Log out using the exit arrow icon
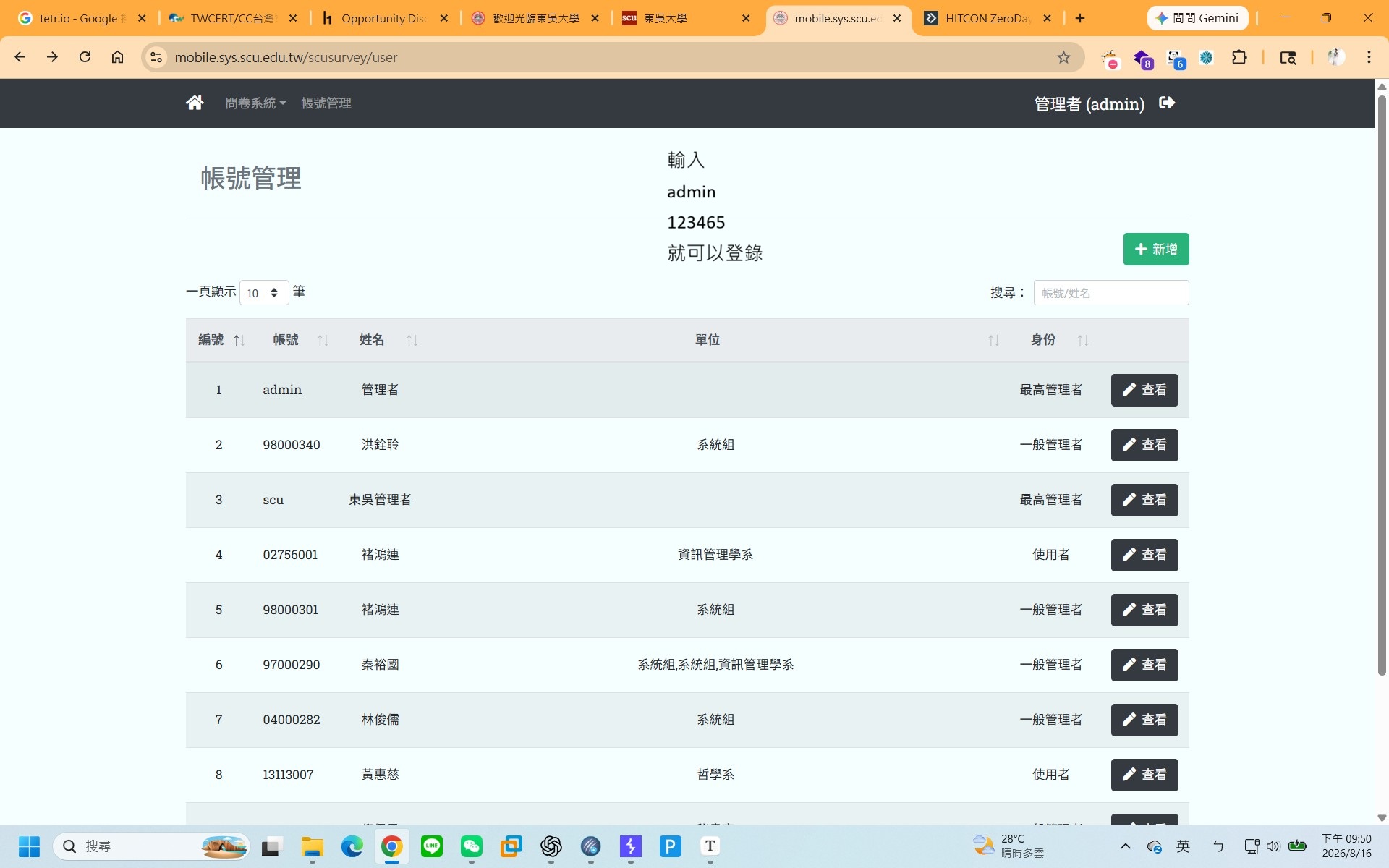 [1166, 103]
